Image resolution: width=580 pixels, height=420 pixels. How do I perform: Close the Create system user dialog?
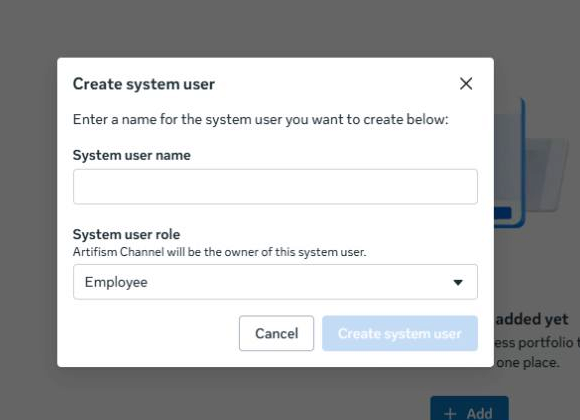pos(466,84)
